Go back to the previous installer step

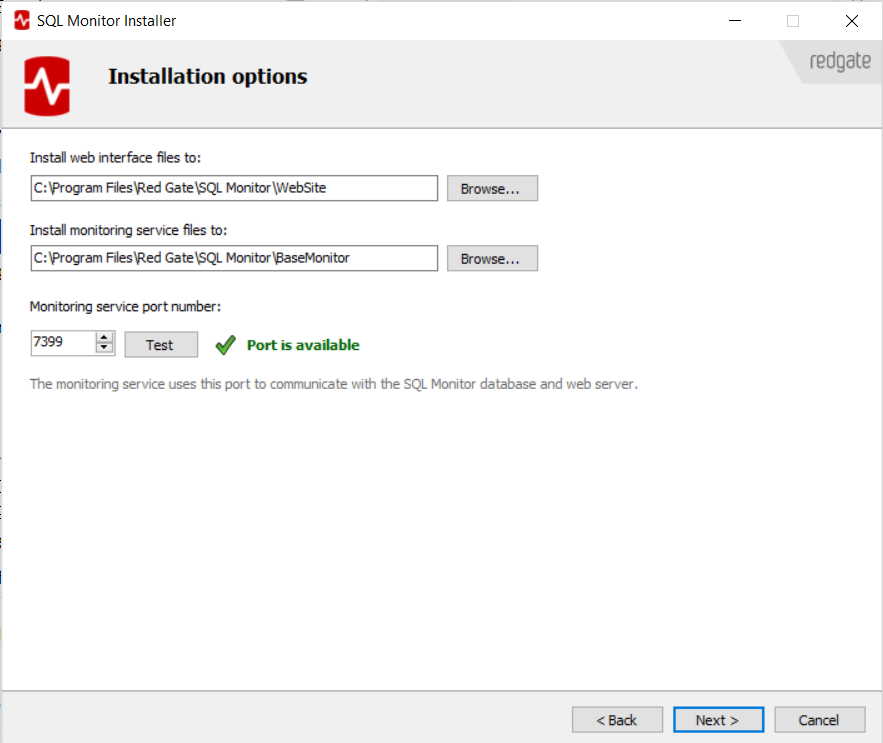(x=617, y=720)
